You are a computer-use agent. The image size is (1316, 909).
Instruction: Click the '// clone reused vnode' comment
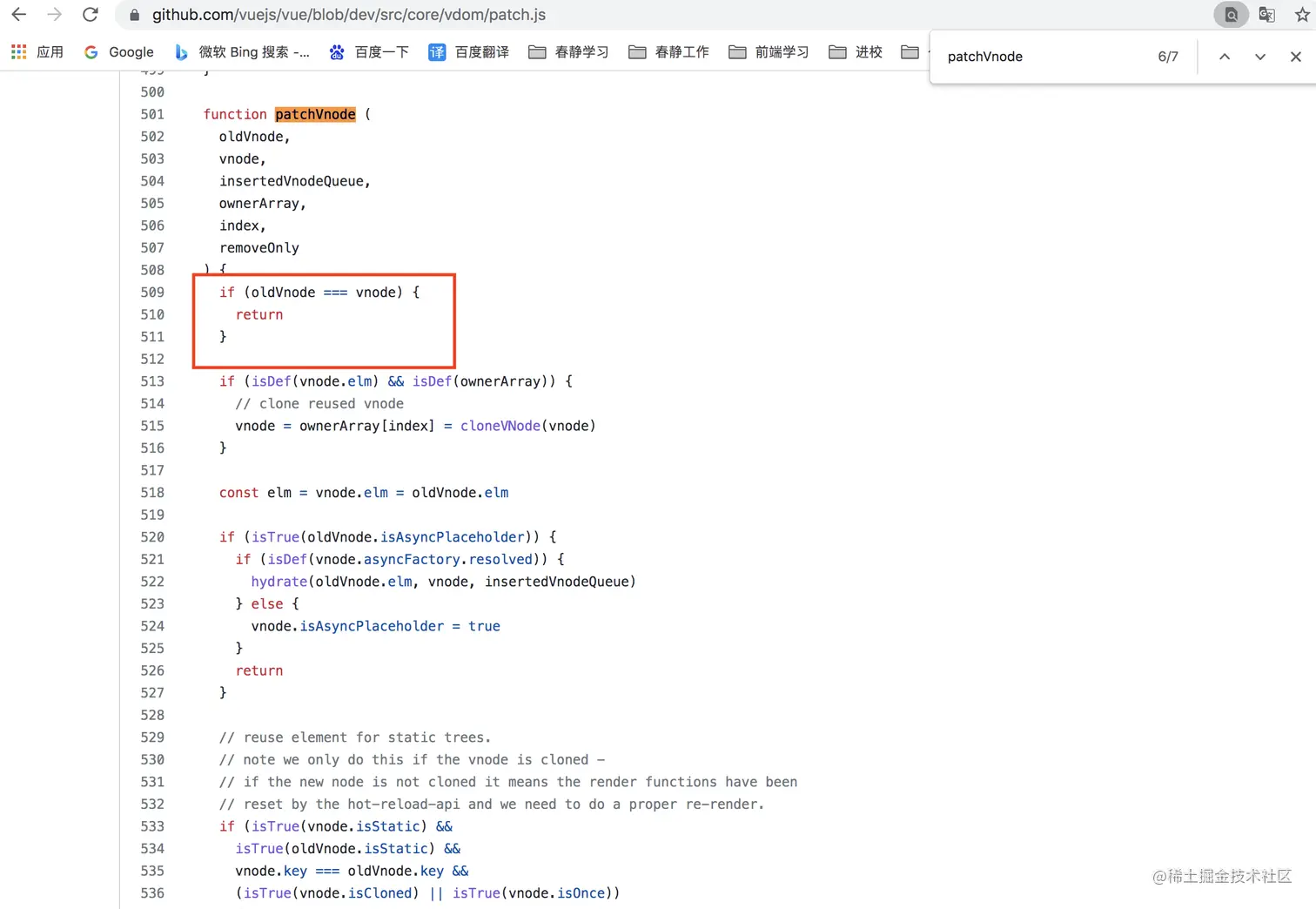[x=319, y=404]
